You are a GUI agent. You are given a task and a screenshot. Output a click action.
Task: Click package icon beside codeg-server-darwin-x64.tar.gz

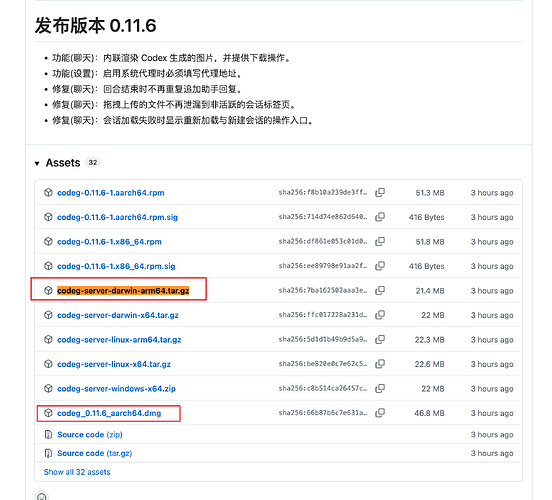click(x=48, y=315)
